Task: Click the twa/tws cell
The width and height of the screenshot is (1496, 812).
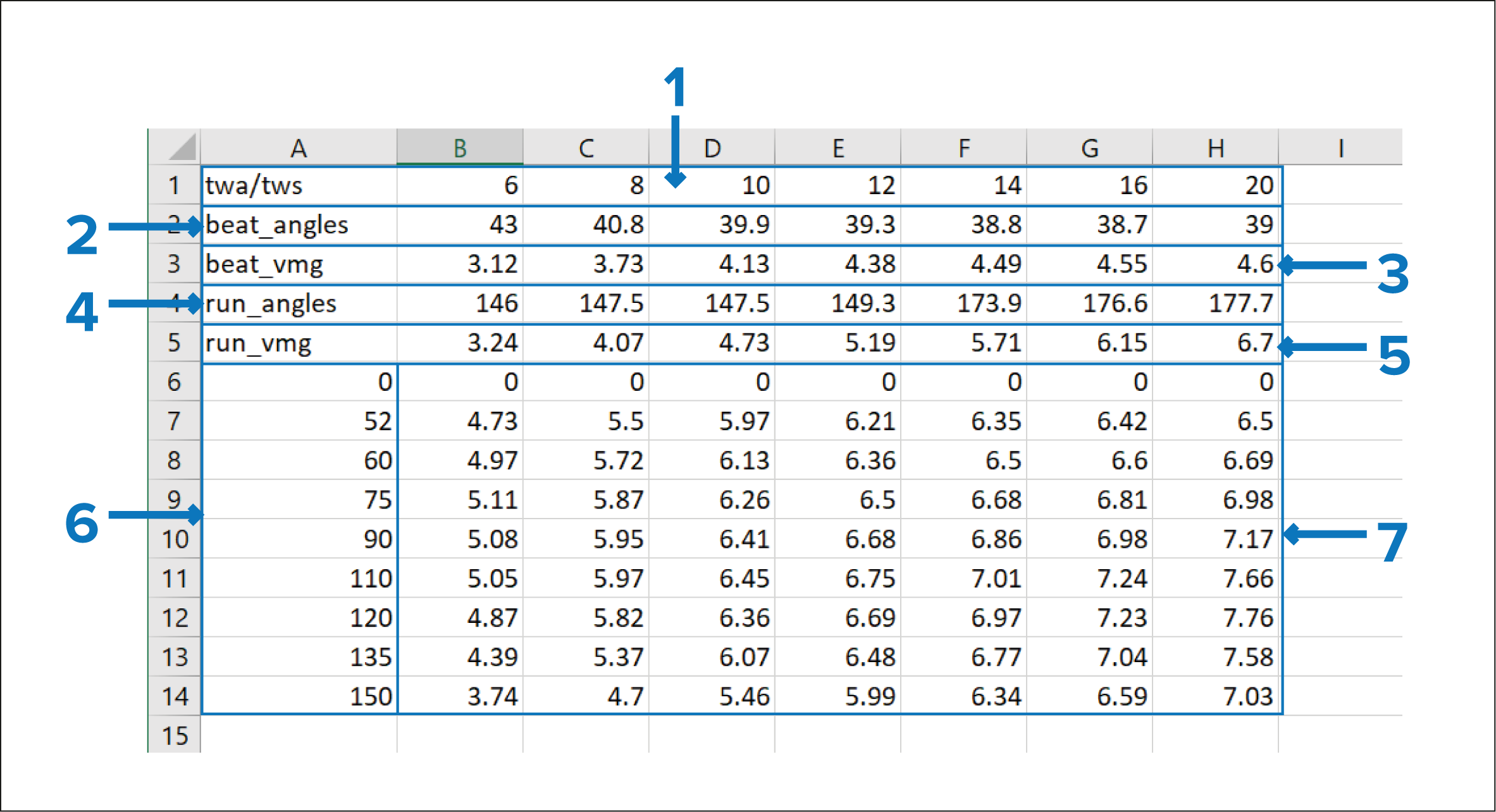Action: click(299, 186)
